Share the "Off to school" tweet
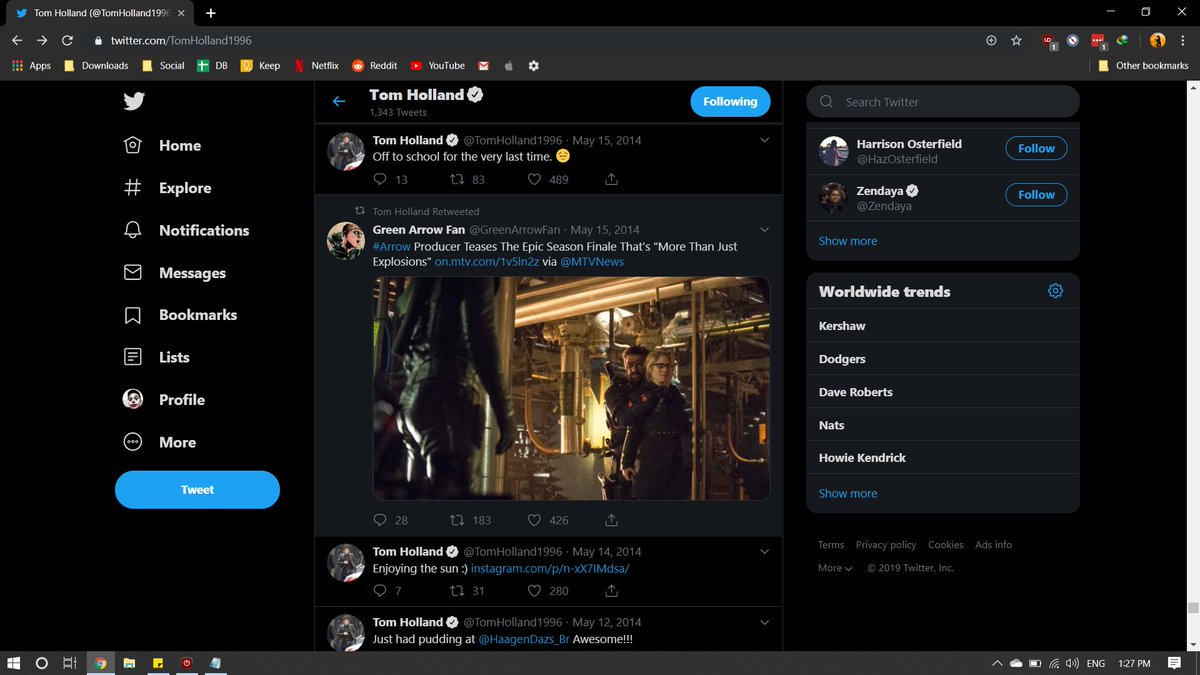 (x=611, y=179)
